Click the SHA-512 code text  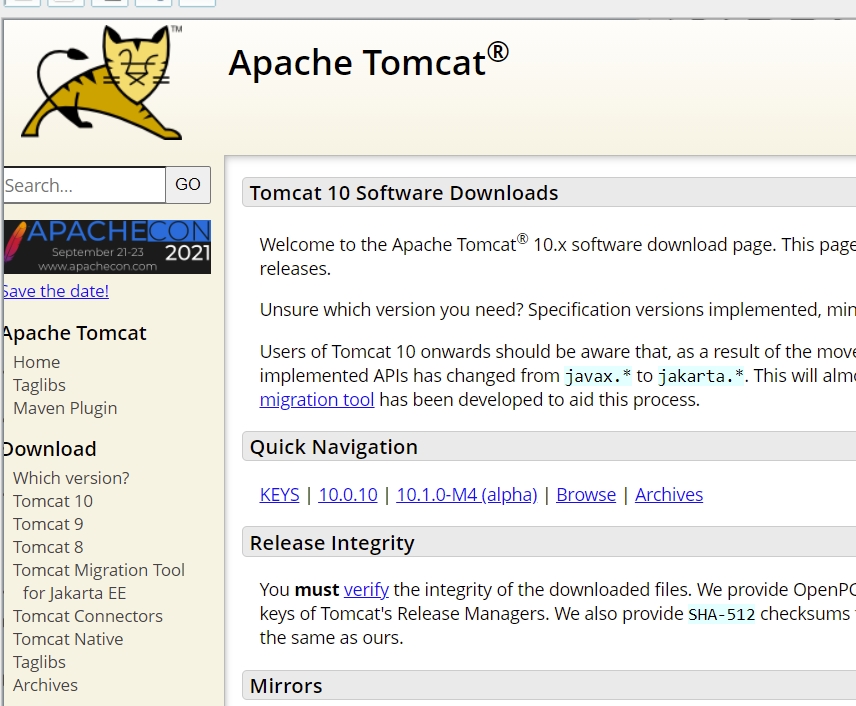(x=721, y=614)
